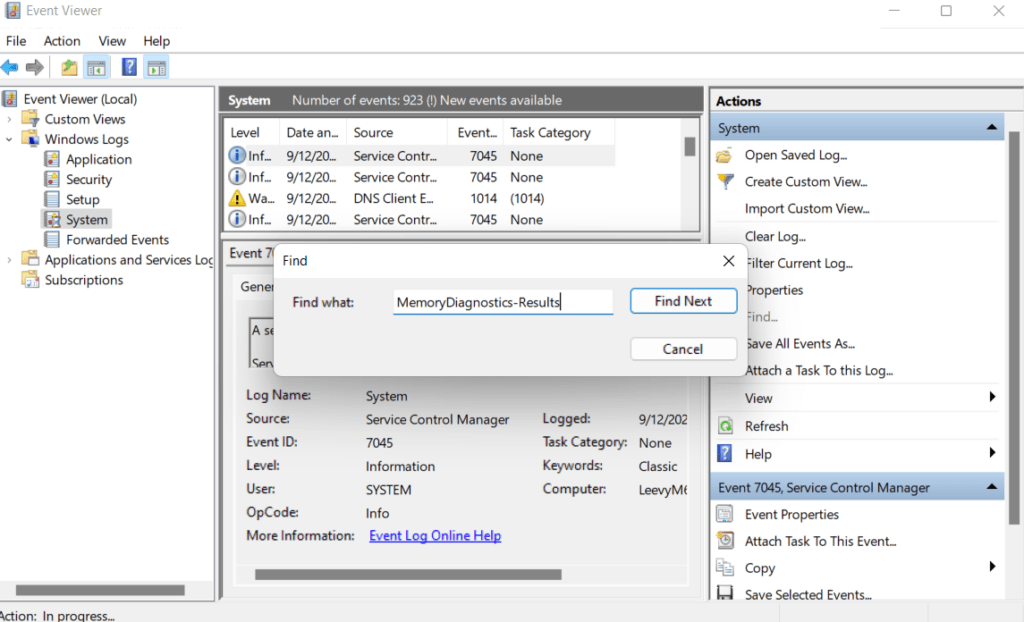Click the Show/Hide Console Tree toolbar icon
The image size is (1024, 622).
coord(96,66)
